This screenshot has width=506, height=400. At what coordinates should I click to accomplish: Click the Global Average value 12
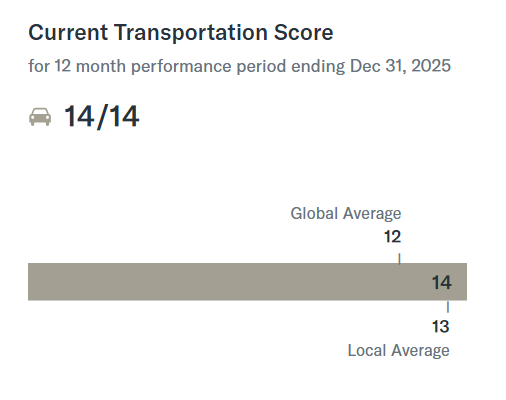click(x=392, y=237)
